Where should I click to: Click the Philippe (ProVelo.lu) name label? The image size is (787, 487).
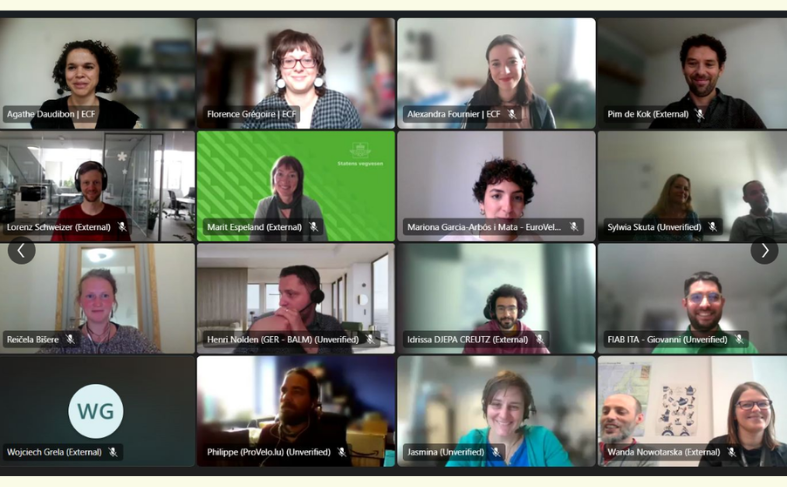tap(269, 452)
